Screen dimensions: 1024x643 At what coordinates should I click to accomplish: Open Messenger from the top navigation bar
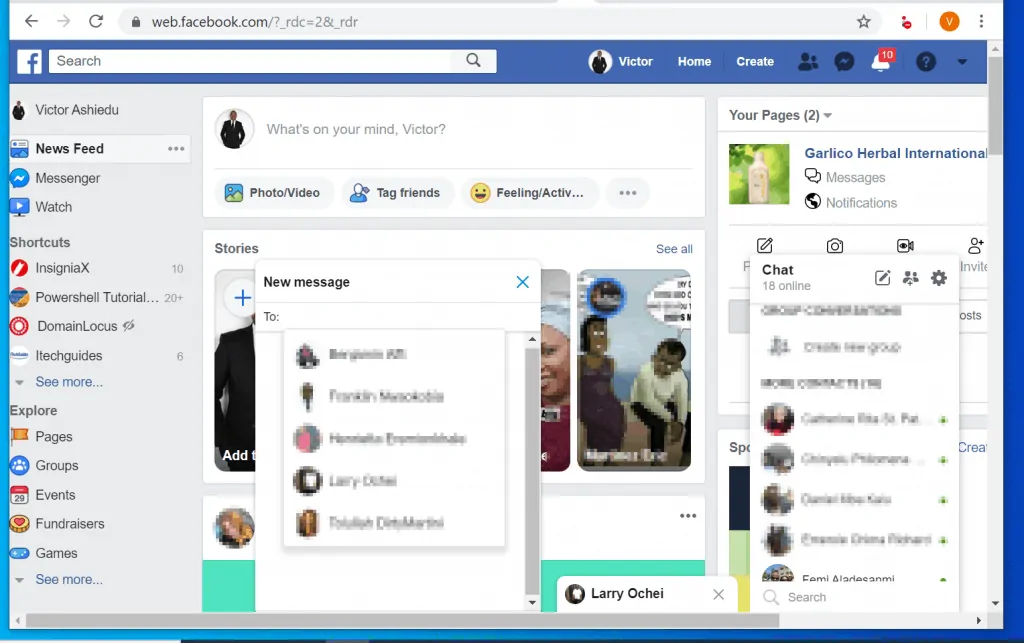pyautogui.click(x=844, y=61)
